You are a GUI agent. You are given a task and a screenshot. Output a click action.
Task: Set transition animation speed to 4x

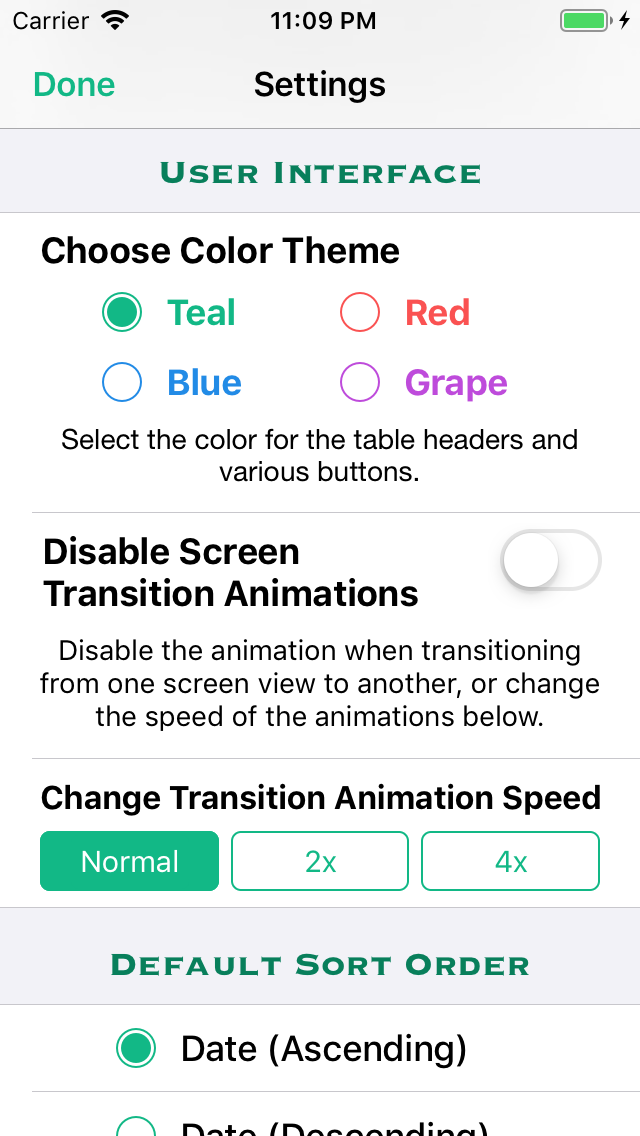click(510, 861)
